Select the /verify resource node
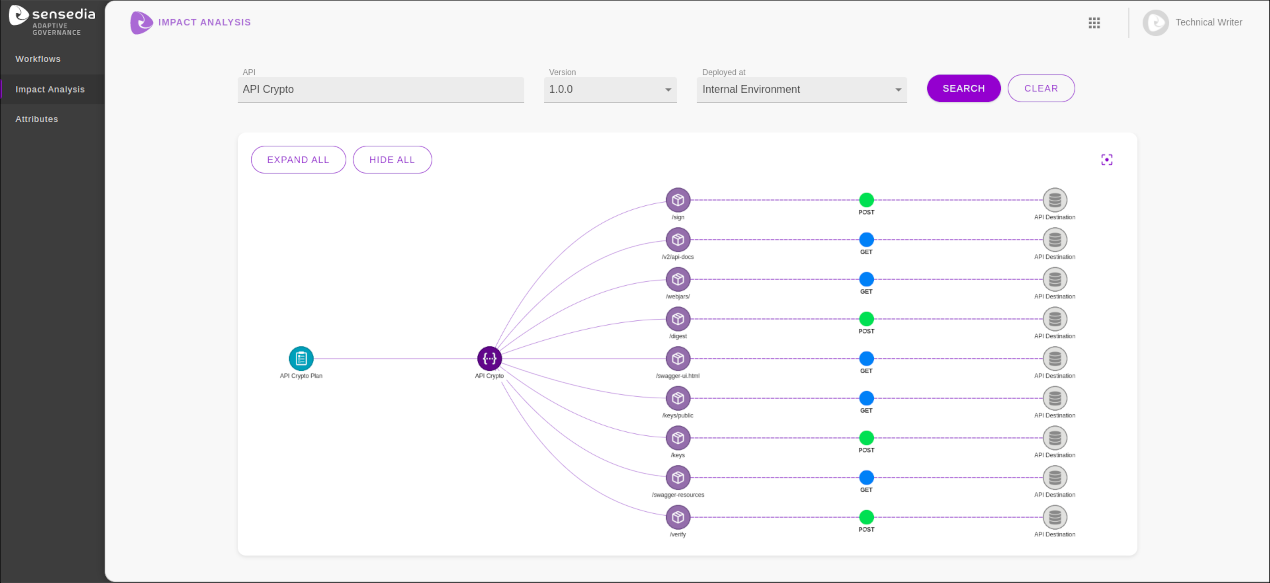The image size is (1270, 583). click(678, 517)
